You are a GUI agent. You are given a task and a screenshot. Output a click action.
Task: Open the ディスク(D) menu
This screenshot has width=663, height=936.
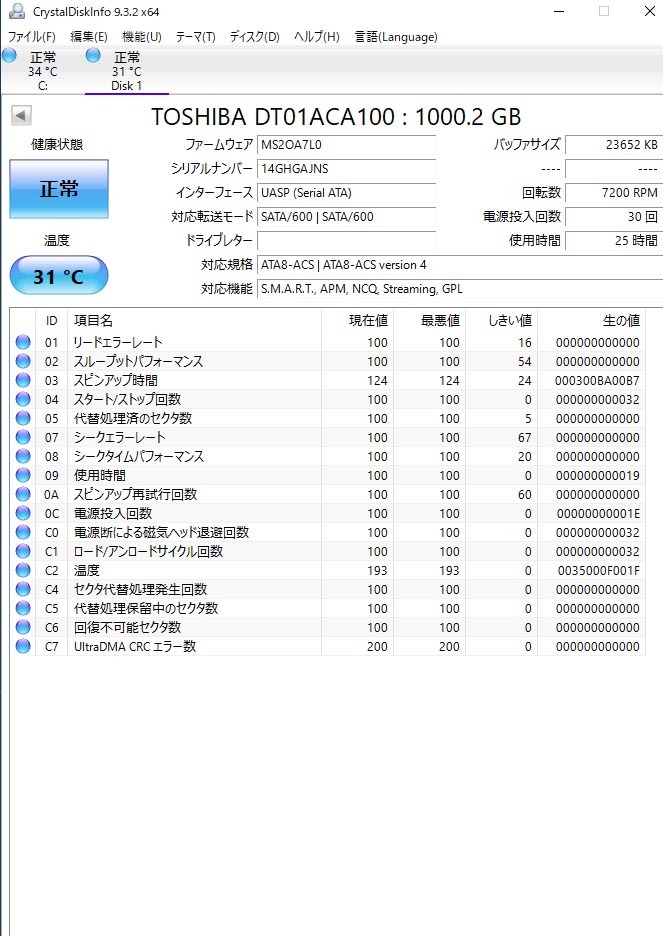[x=255, y=37]
